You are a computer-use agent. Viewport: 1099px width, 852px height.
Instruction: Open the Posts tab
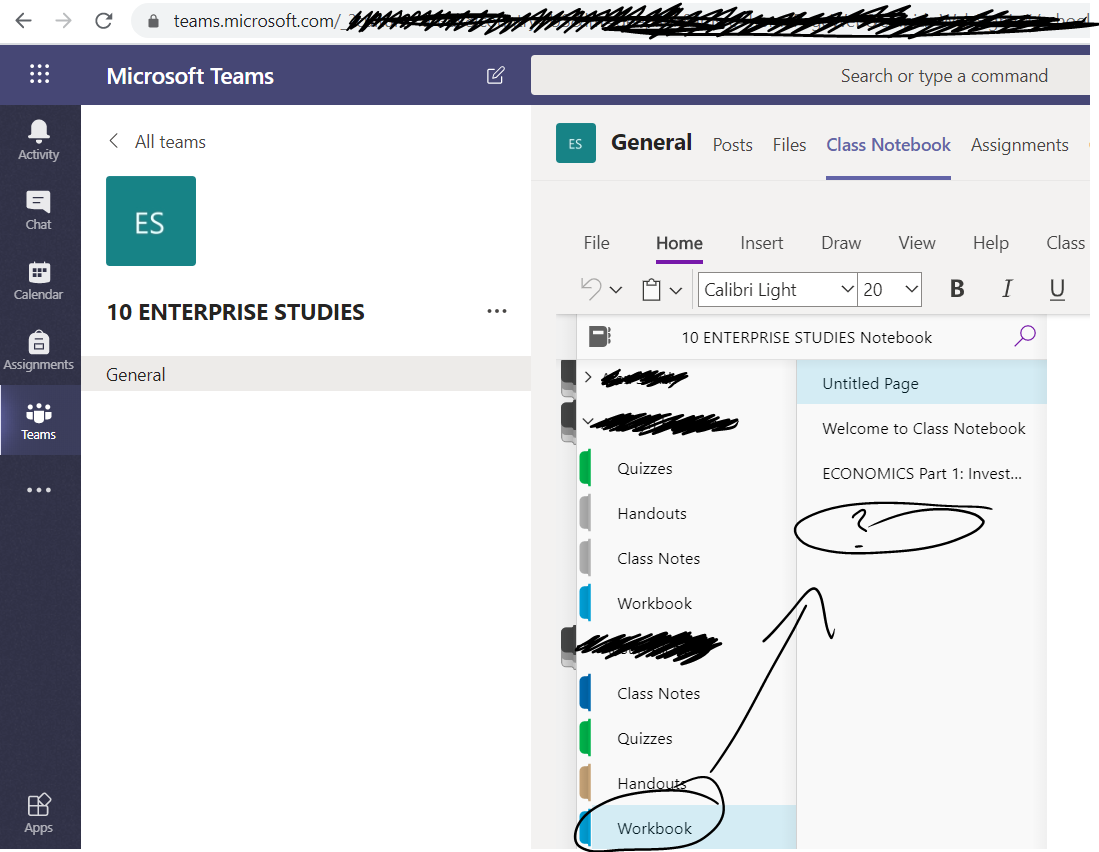tap(732, 145)
